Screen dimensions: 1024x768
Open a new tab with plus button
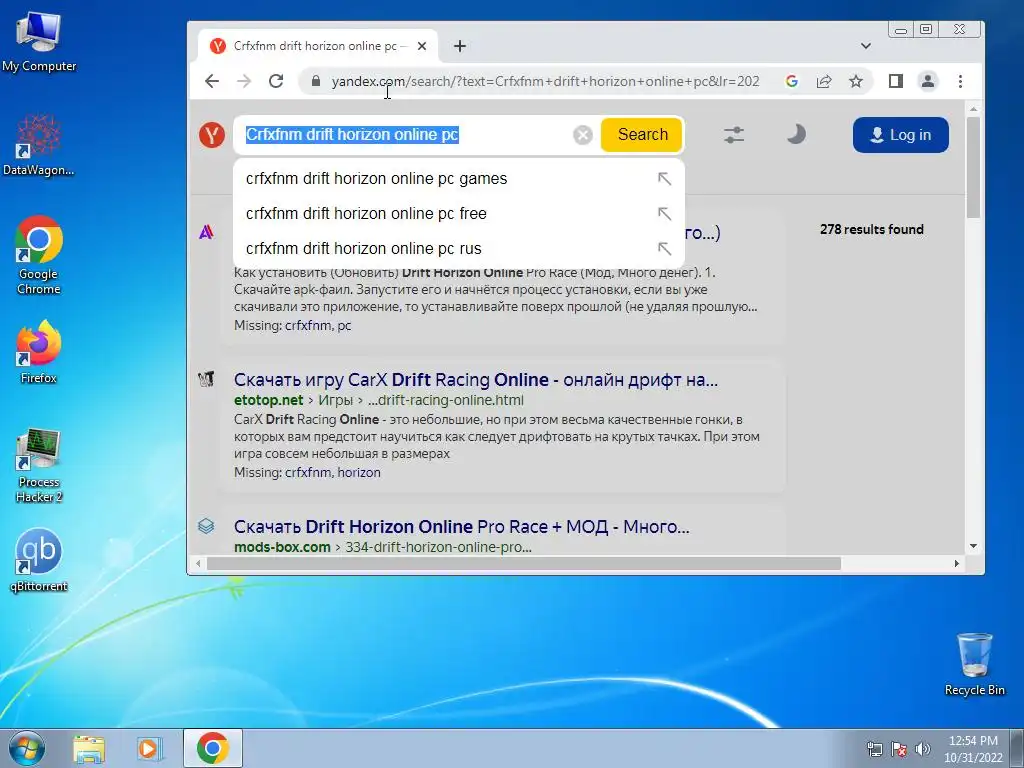click(x=460, y=46)
